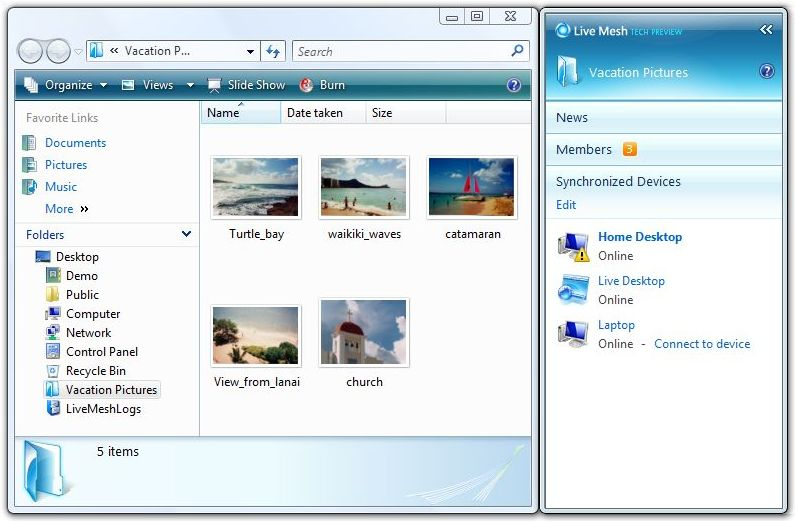Click the Connect to device link
795x521 pixels.
[x=702, y=343]
